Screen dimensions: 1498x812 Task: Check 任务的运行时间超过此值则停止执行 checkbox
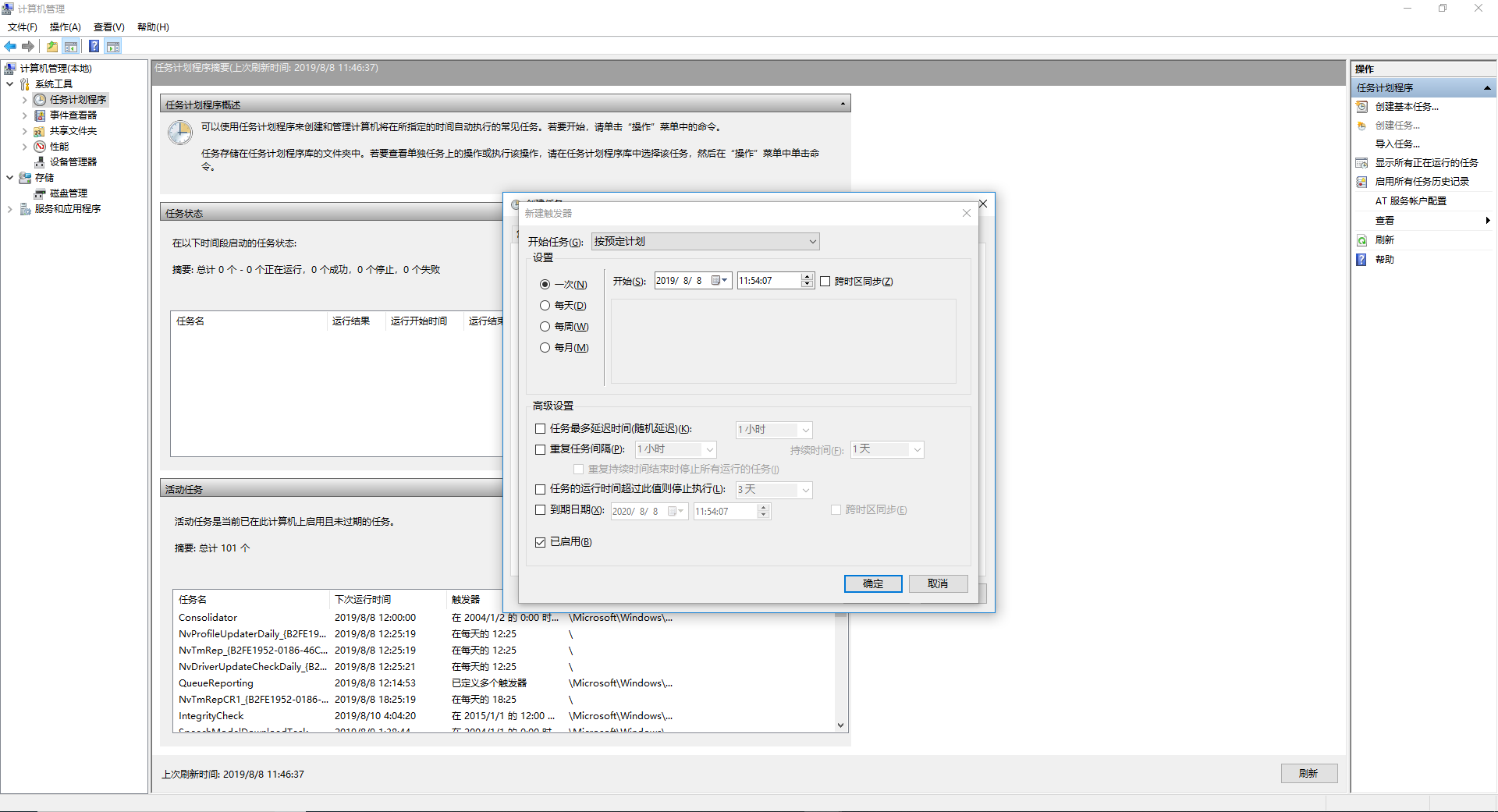point(540,489)
